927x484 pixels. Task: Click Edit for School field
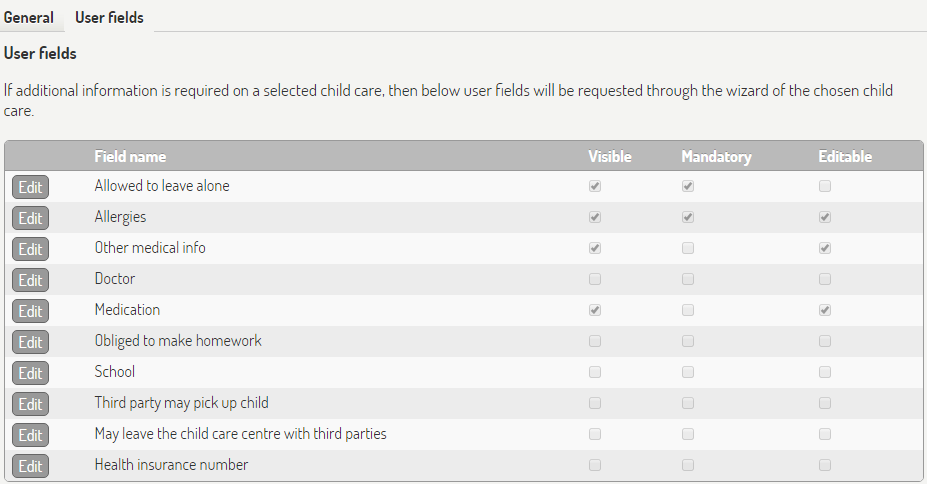[x=30, y=373]
